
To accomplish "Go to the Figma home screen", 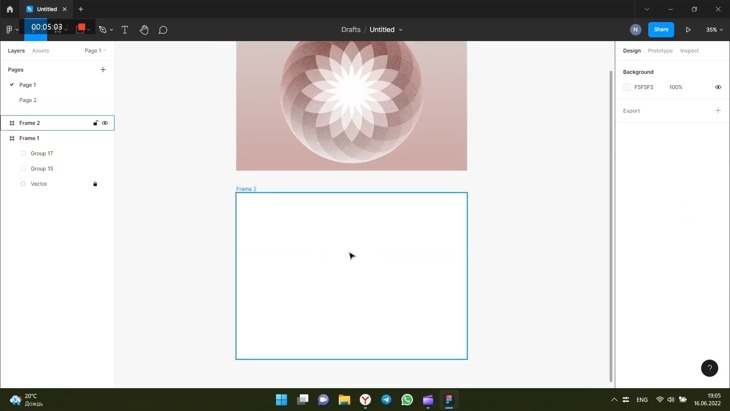I will [x=10, y=9].
